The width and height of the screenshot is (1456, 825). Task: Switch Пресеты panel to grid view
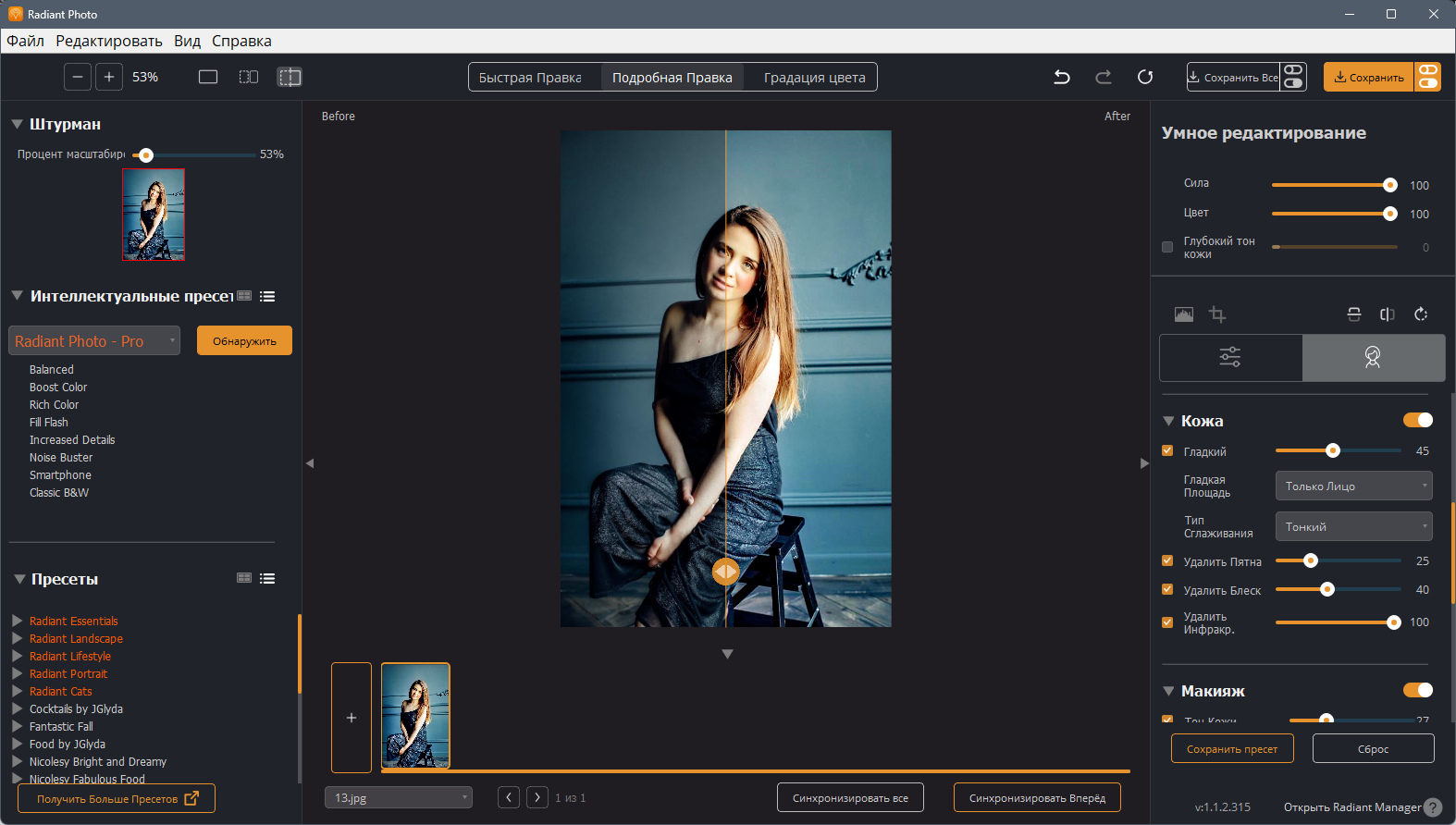point(244,578)
